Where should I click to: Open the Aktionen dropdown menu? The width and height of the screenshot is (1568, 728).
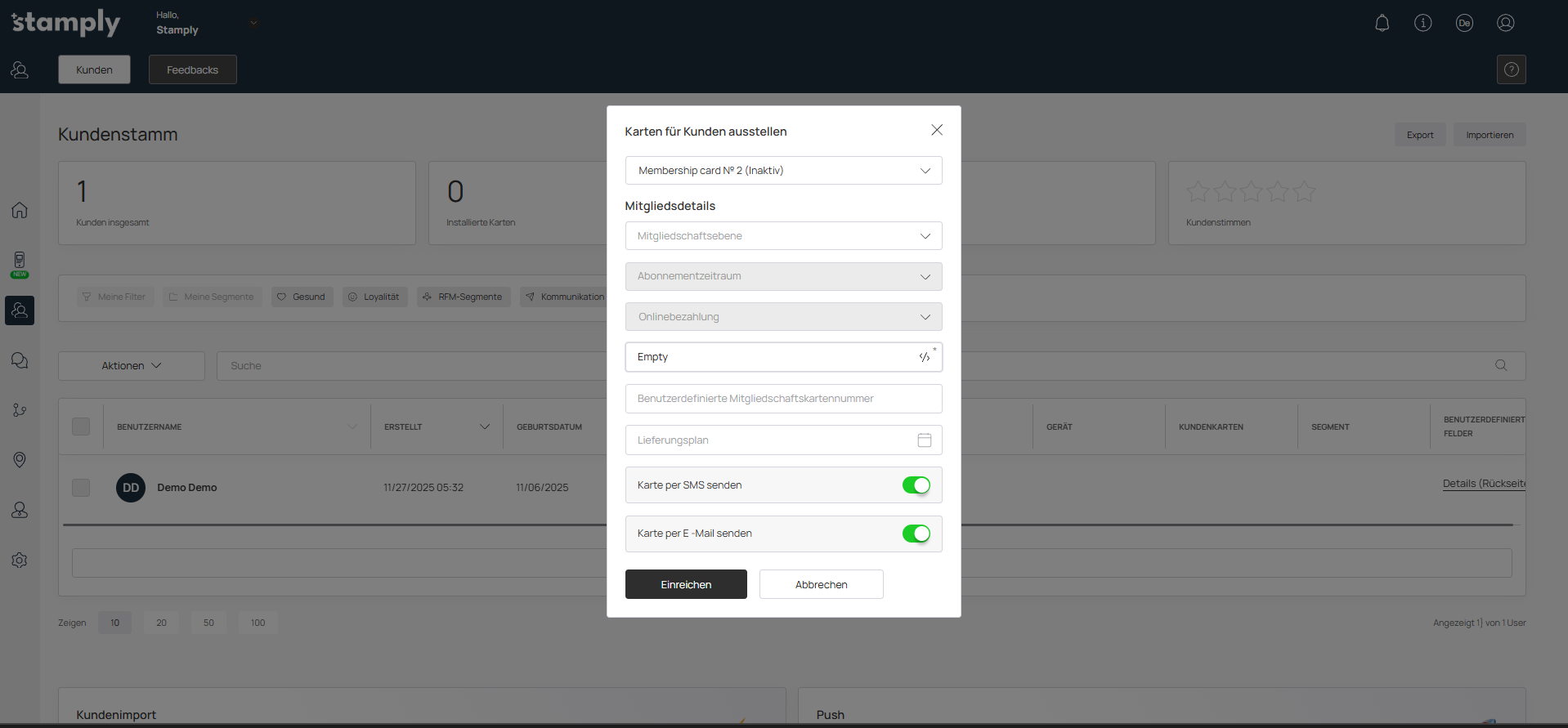(131, 366)
